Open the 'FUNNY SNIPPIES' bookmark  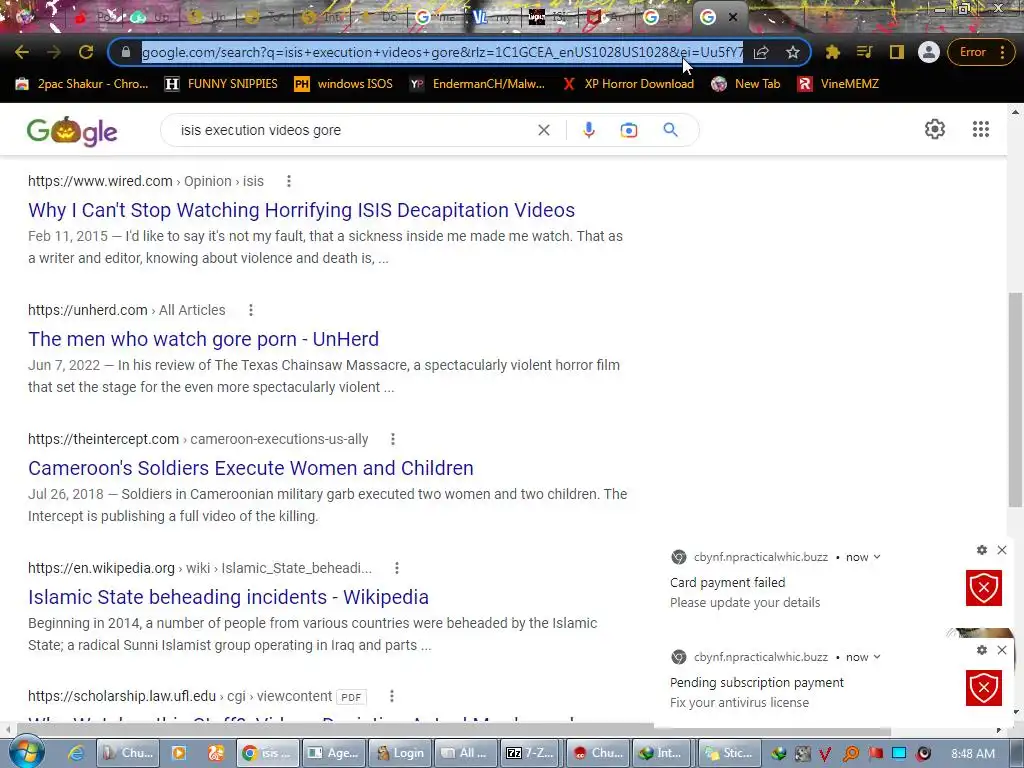point(221,84)
